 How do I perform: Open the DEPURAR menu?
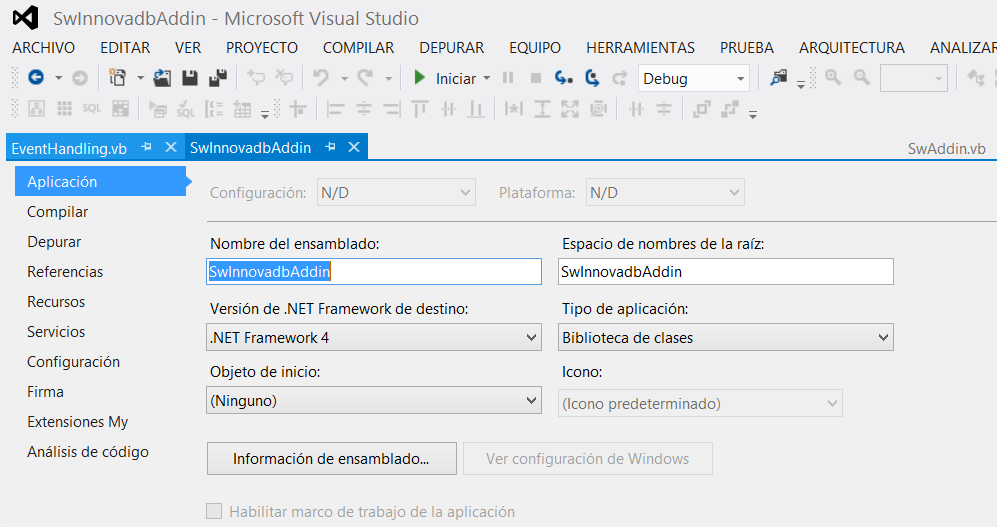(x=451, y=48)
